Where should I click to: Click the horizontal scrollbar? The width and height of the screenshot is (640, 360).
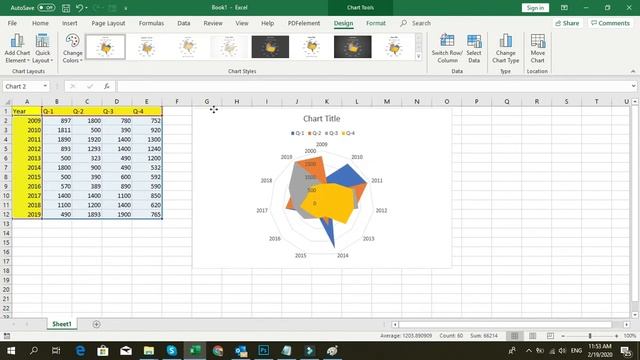coord(505,324)
